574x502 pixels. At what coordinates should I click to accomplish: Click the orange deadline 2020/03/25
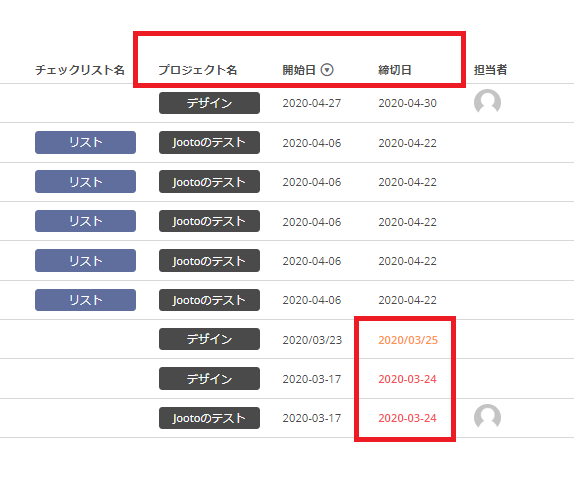[408, 340]
